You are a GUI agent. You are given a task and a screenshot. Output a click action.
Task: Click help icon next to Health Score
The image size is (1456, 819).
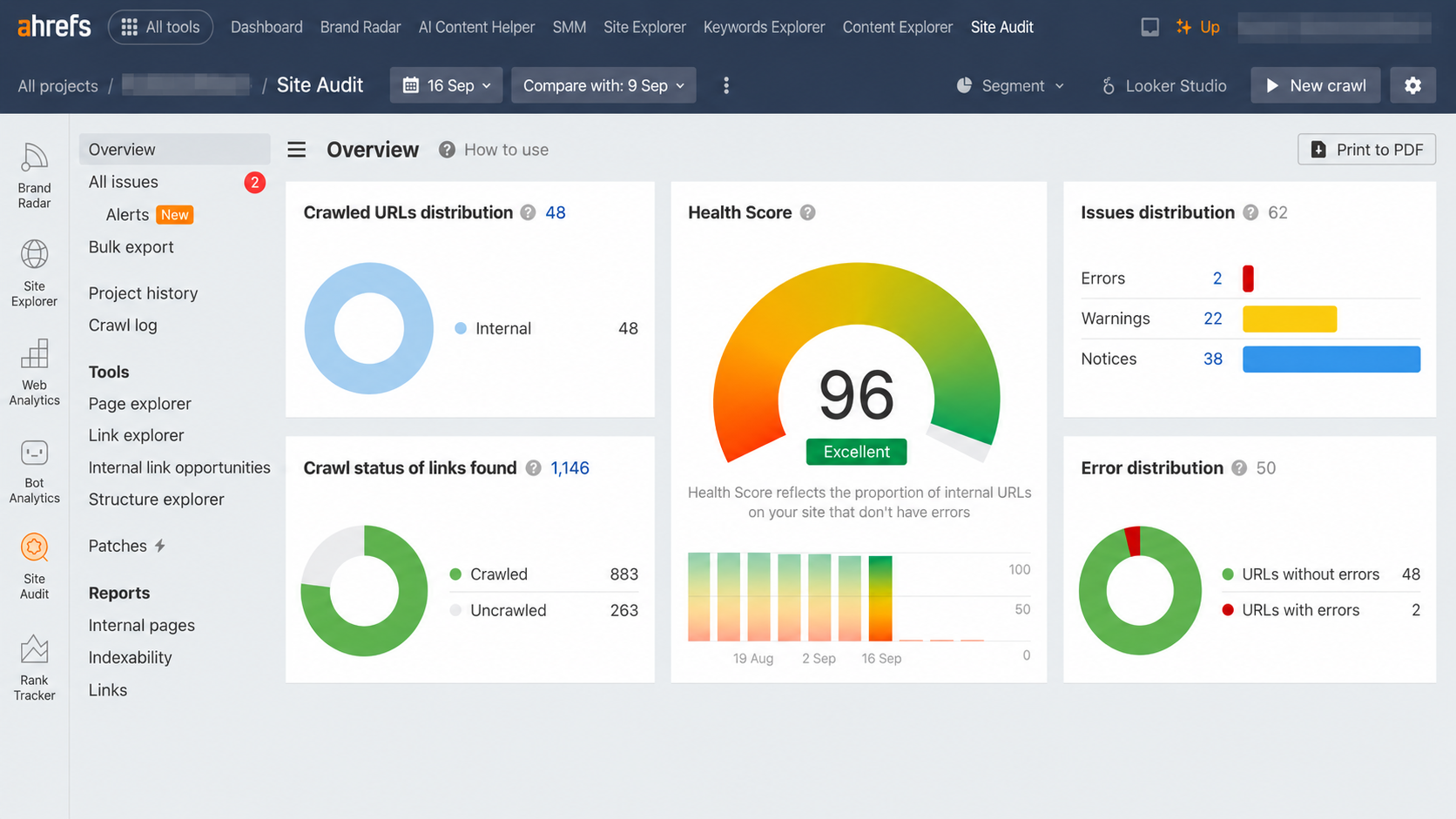[x=808, y=212]
